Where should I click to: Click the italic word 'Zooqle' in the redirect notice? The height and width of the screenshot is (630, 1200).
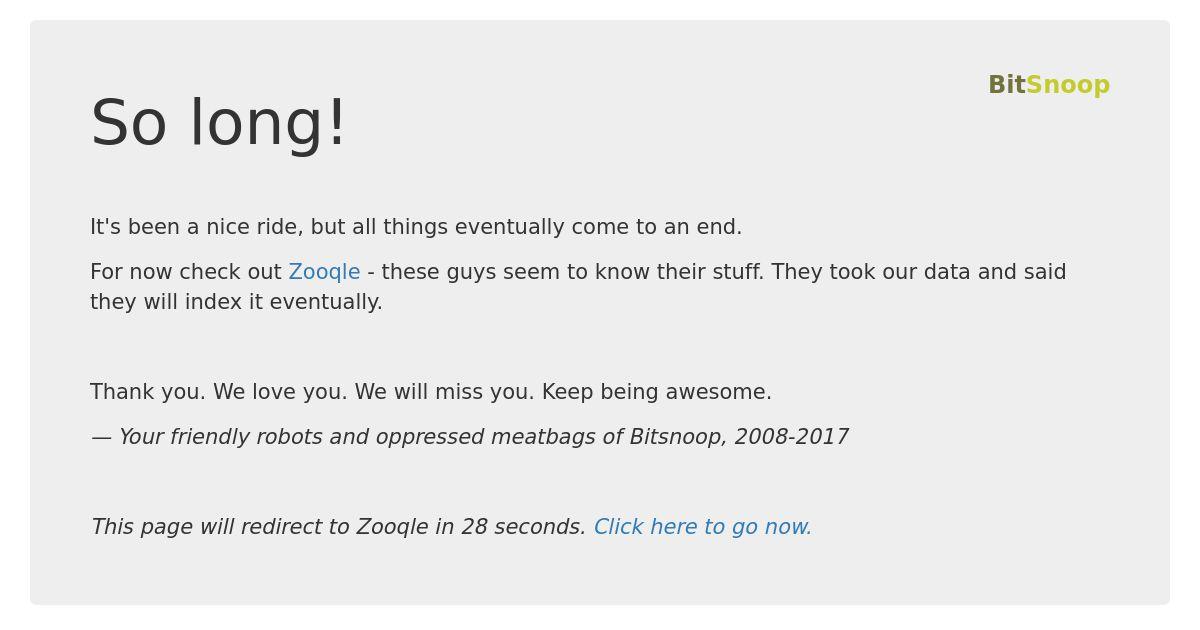392,527
